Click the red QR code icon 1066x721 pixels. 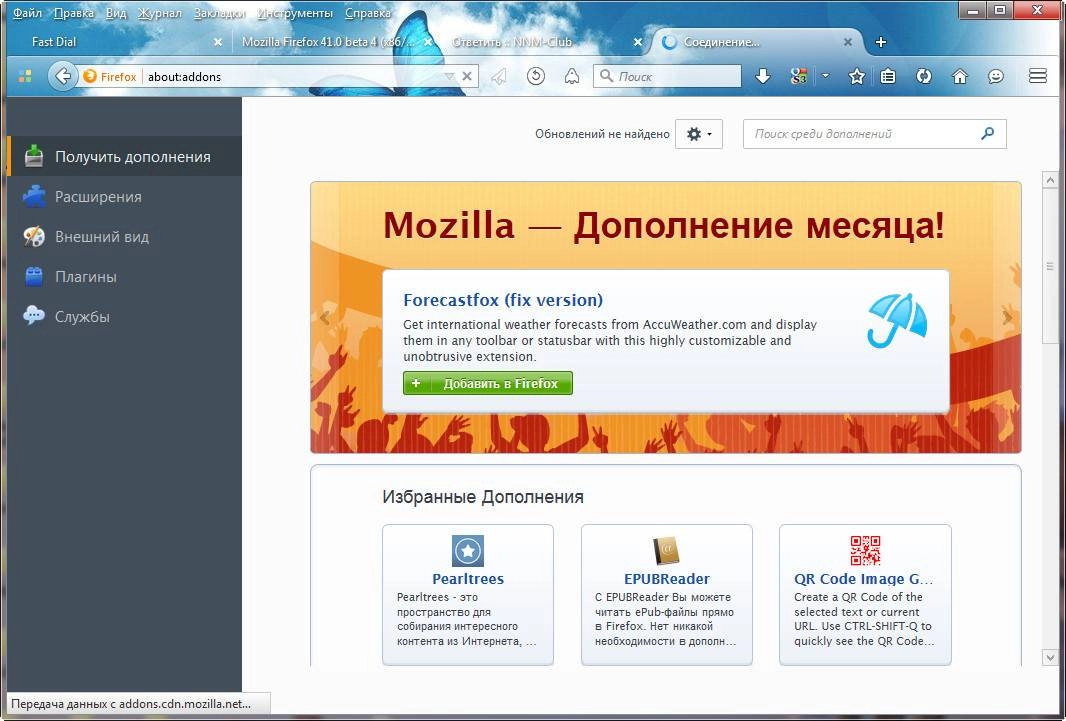click(x=865, y=551)
